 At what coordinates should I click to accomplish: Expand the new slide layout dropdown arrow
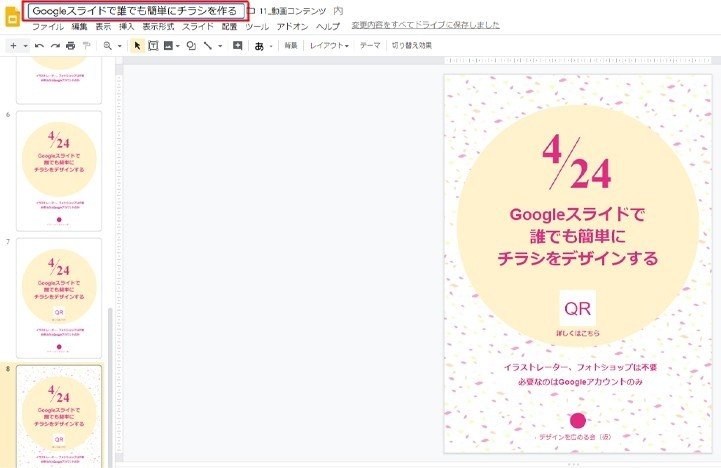point(25,46)
